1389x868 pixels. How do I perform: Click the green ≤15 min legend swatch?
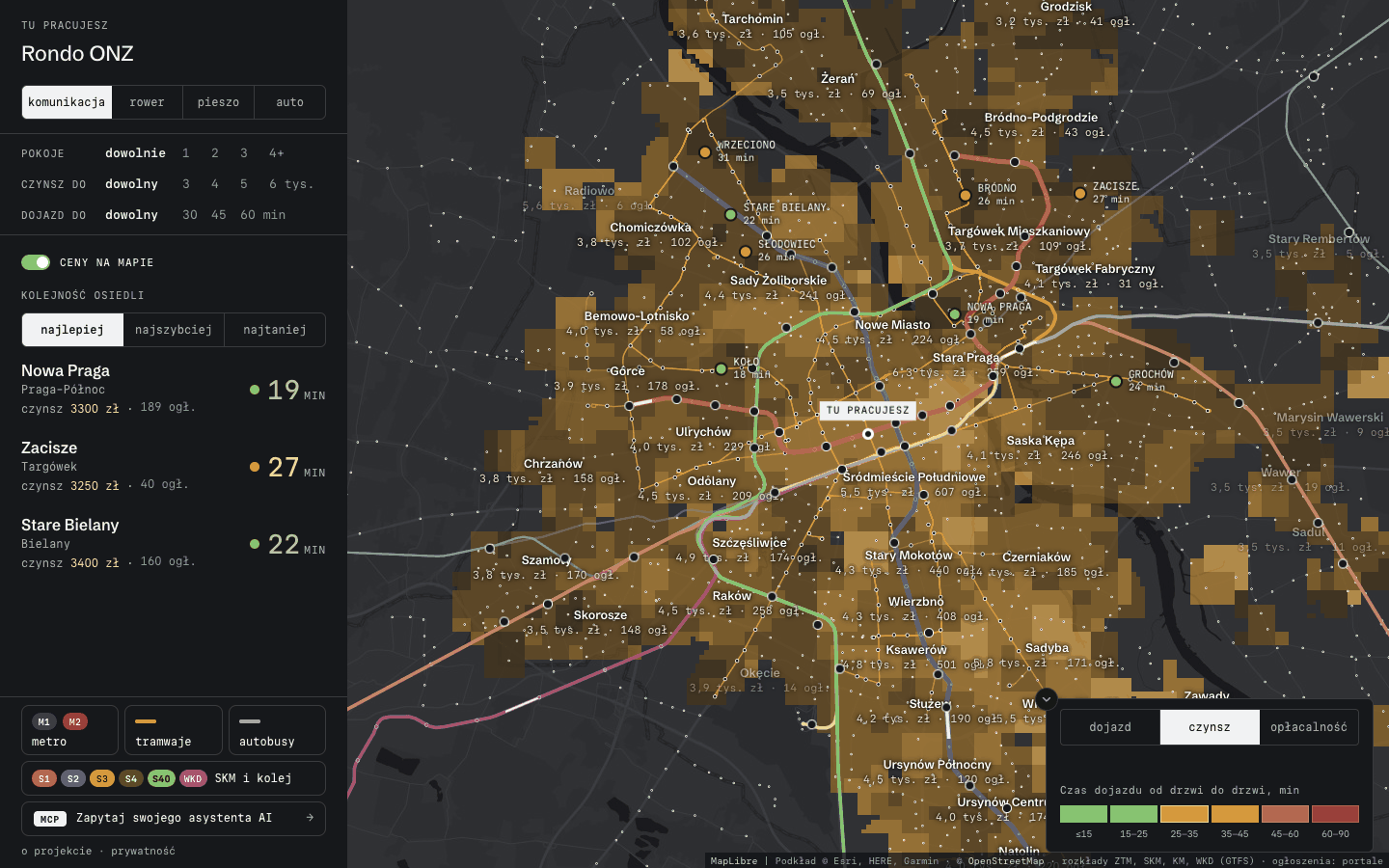click(x=1084, y=814)
